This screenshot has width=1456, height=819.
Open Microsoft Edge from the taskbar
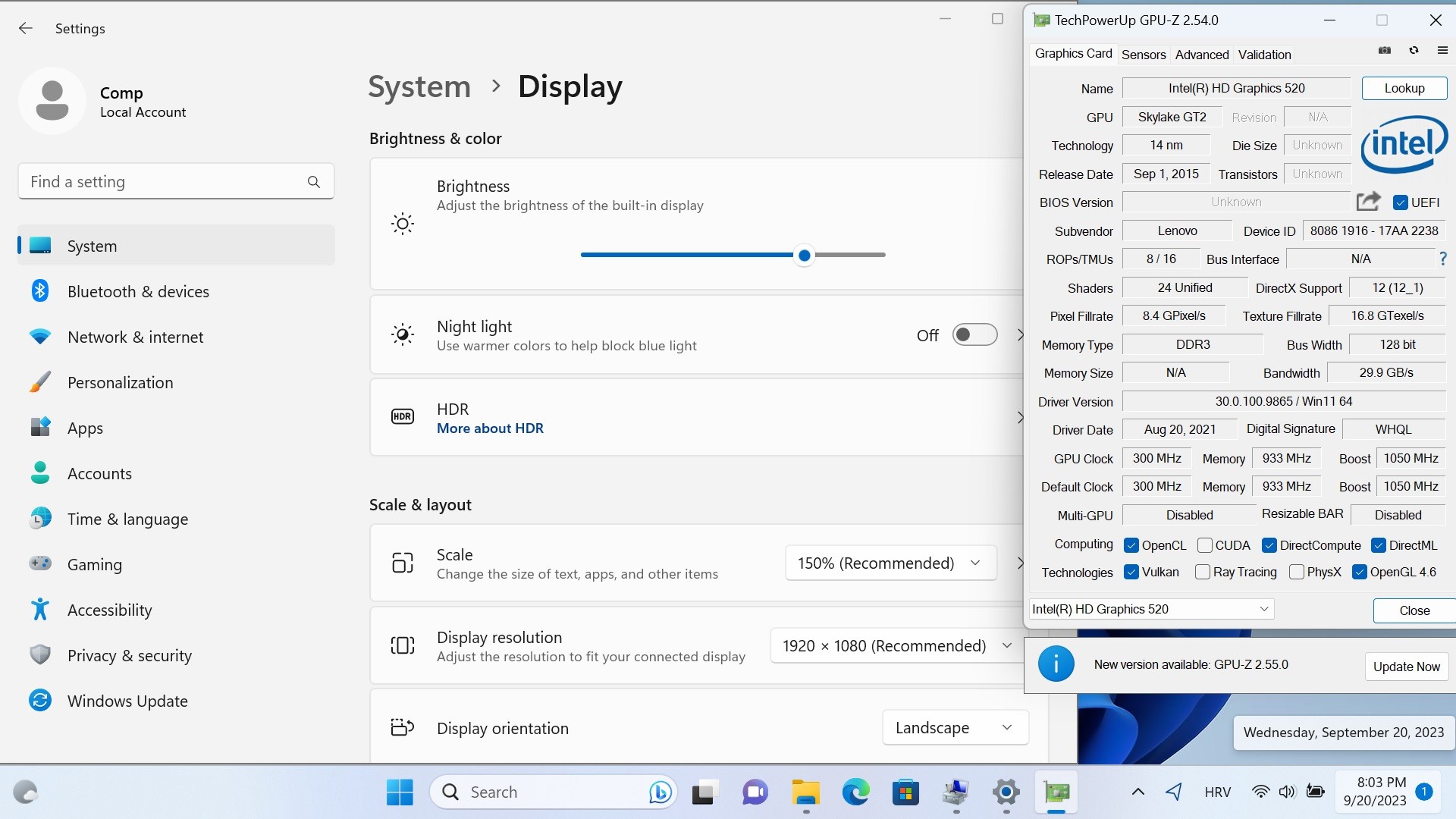coord(855,792)
